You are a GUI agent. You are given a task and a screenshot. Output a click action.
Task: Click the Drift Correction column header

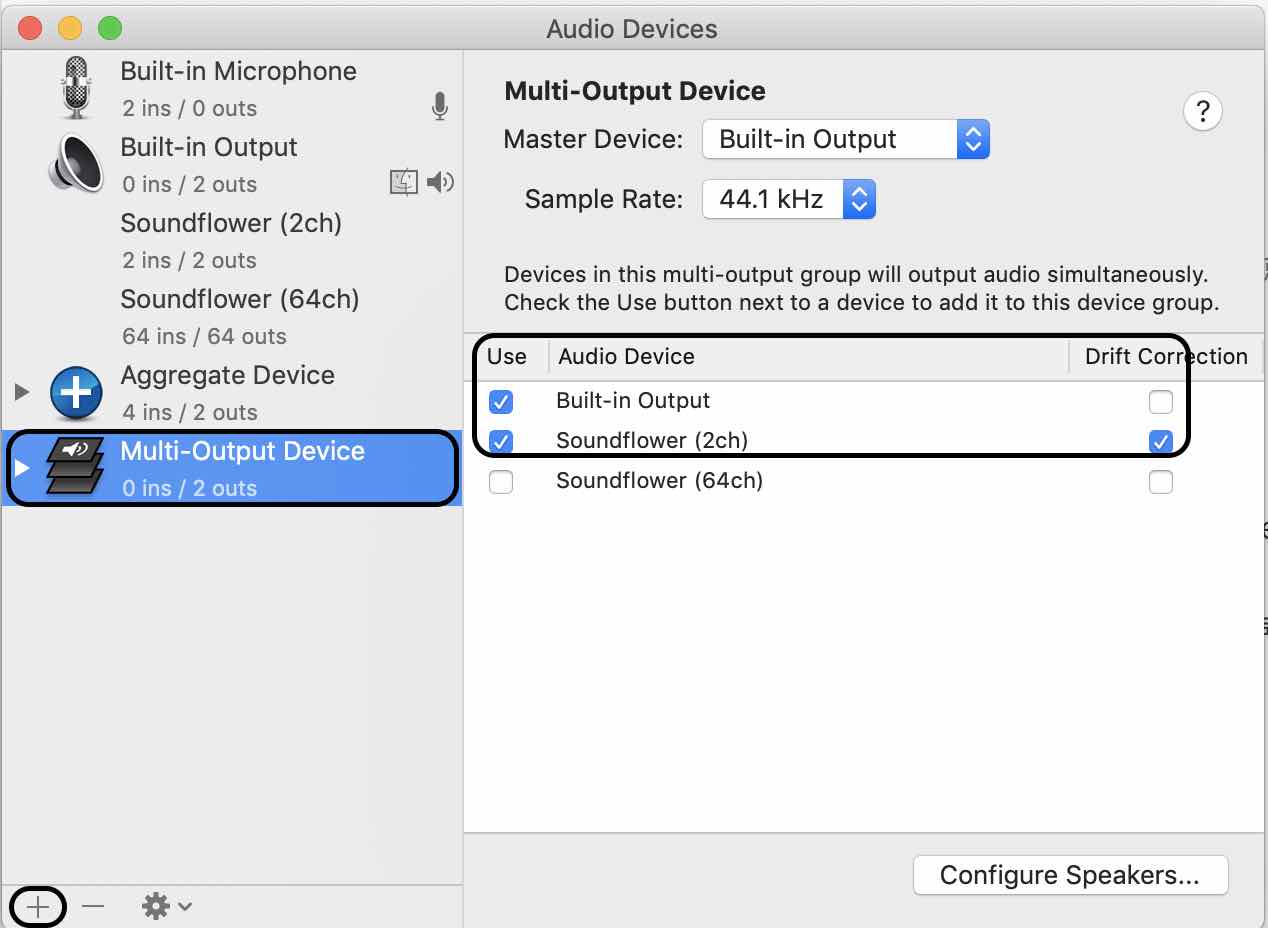point(1166,357)
